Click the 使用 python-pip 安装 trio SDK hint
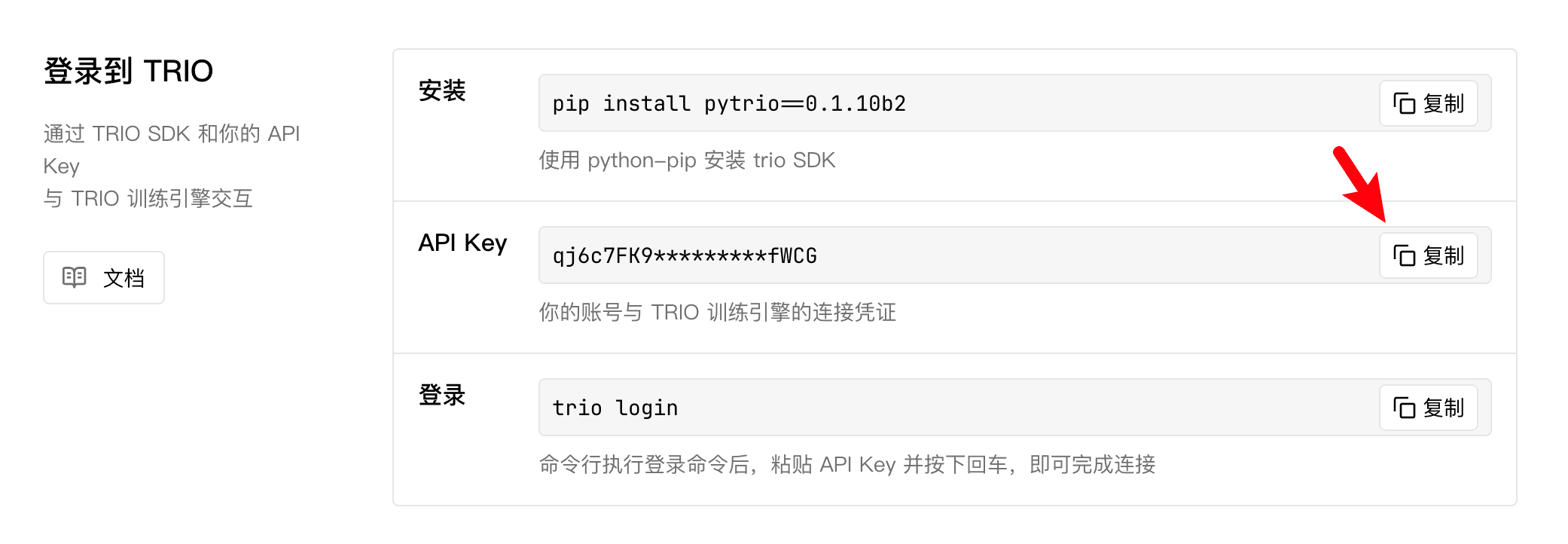Viewport: 1568px width, 544px height. 687,160
